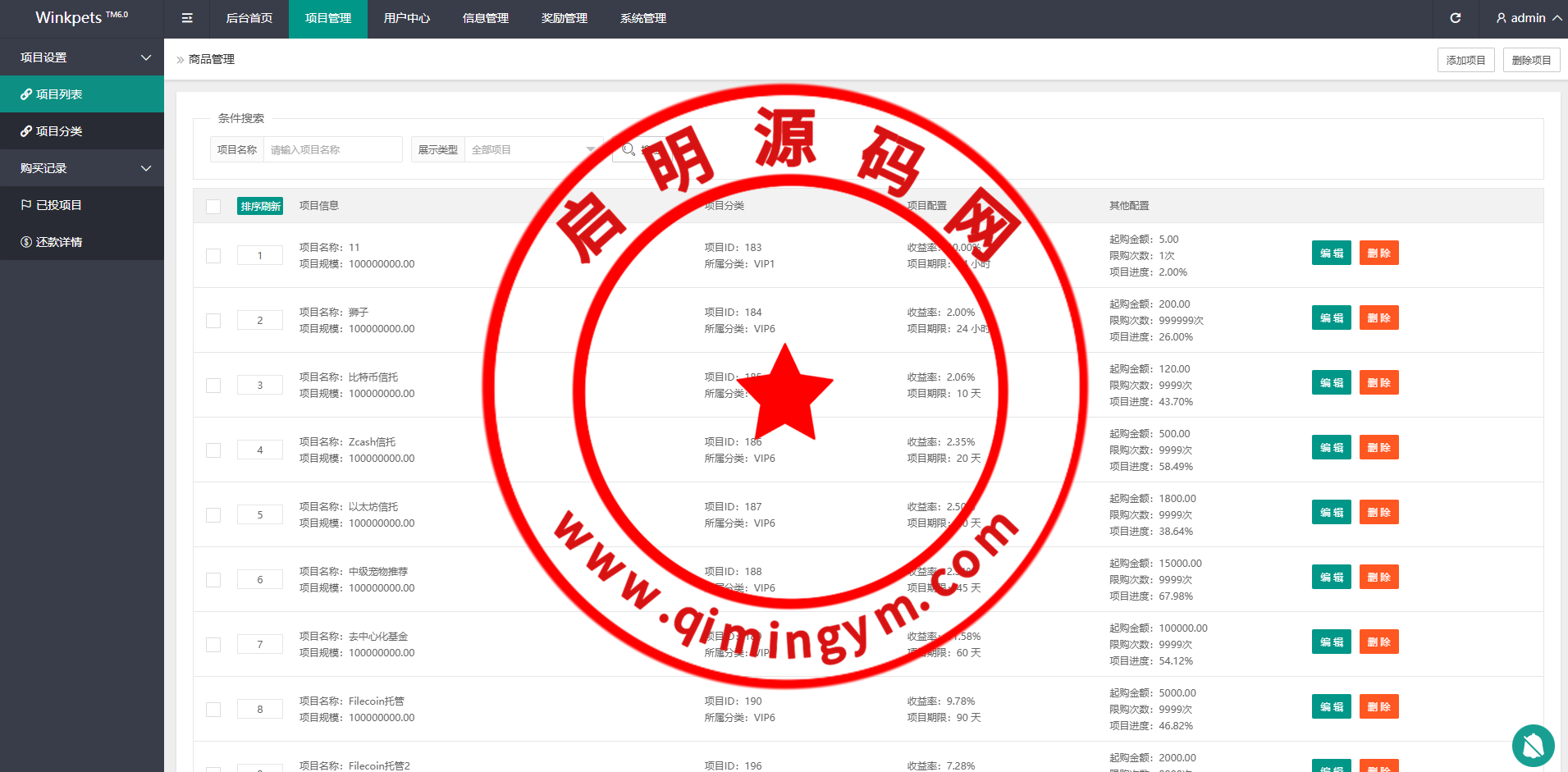Select the checkbox for Zcash信托 row
Screen dimensions: 1568x772
(x=213, y=450)
